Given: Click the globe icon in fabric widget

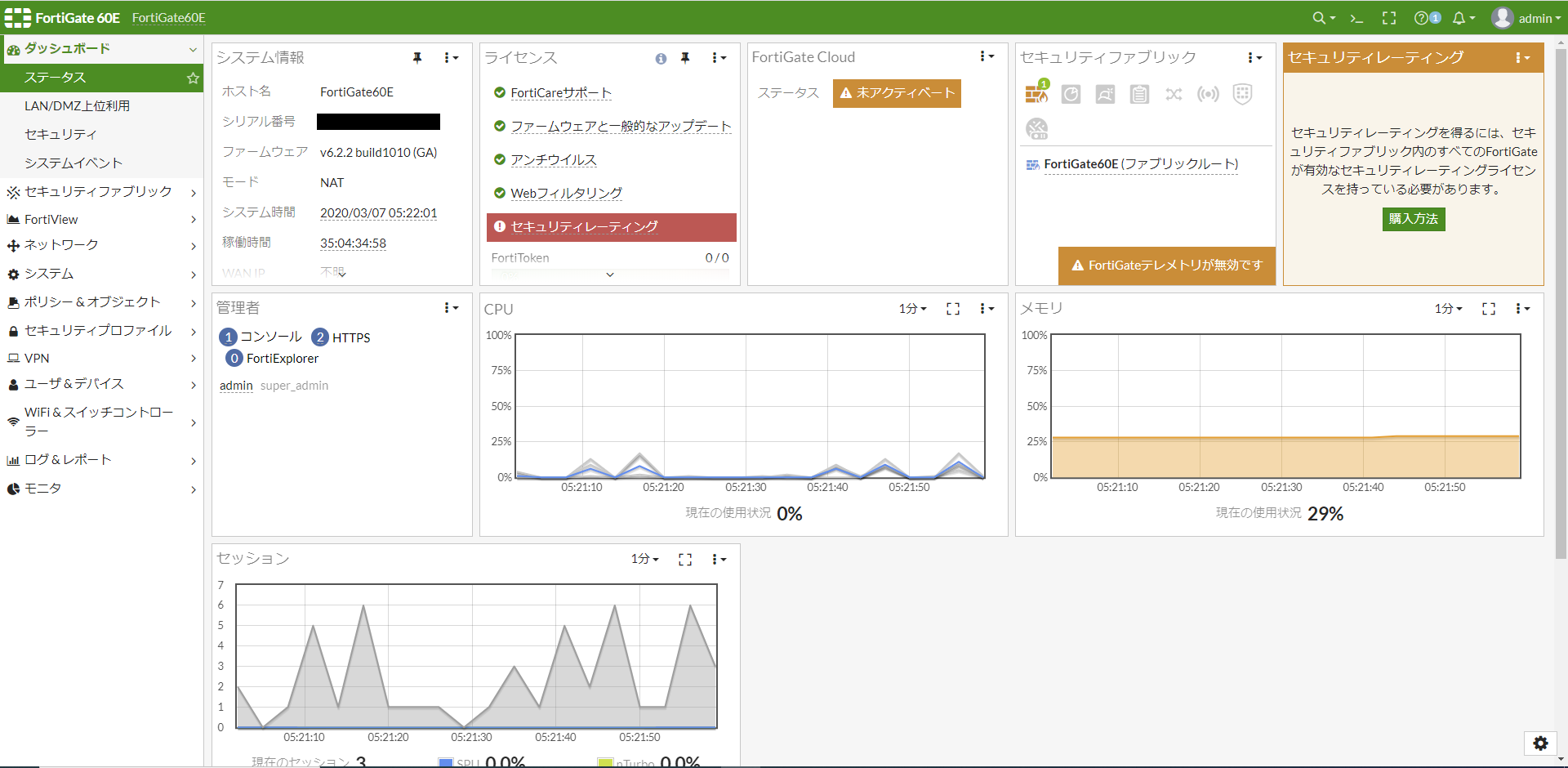Looking at the screenshot, I should [x=1036, y=128].
